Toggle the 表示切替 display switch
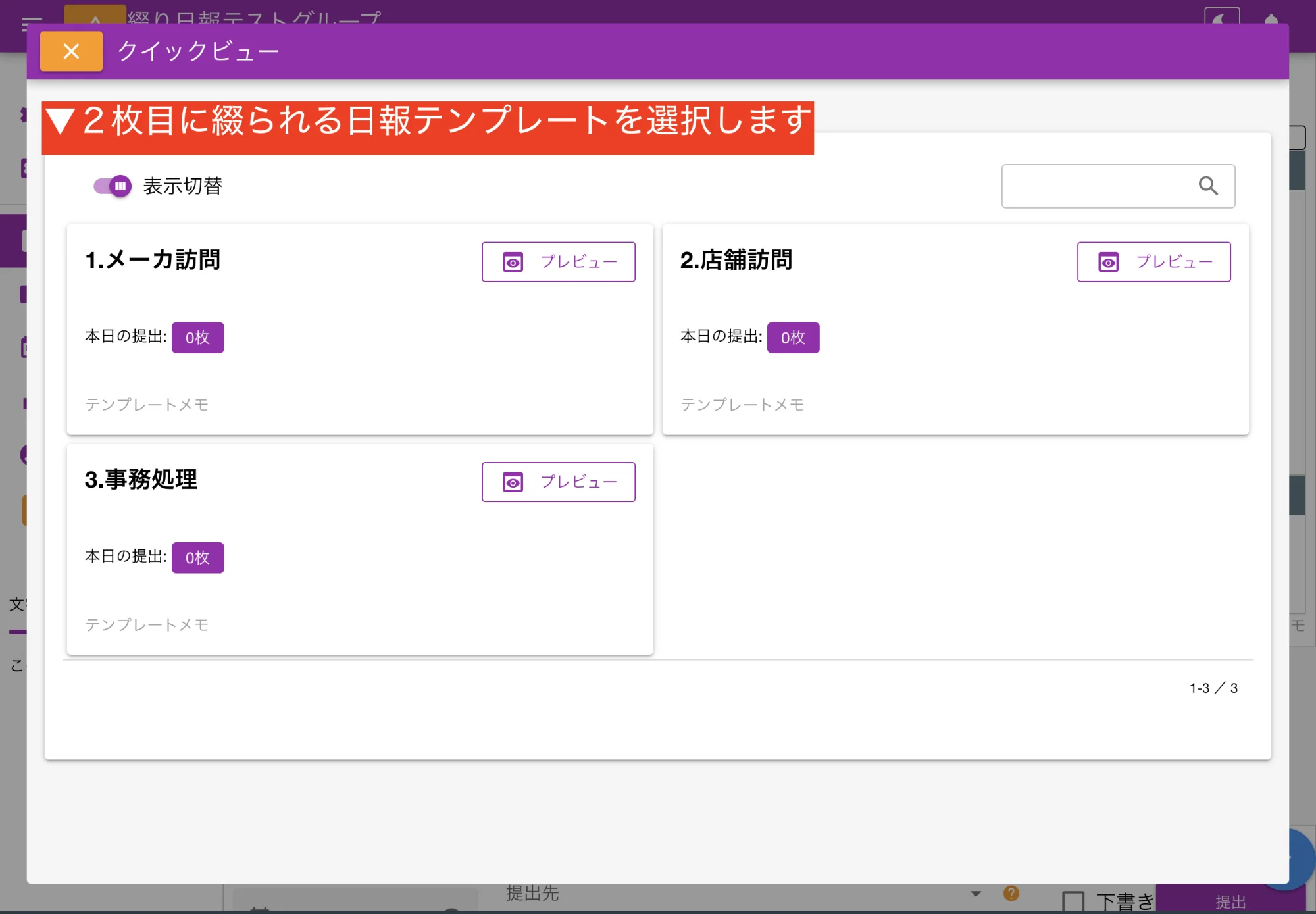 [112, 186]
